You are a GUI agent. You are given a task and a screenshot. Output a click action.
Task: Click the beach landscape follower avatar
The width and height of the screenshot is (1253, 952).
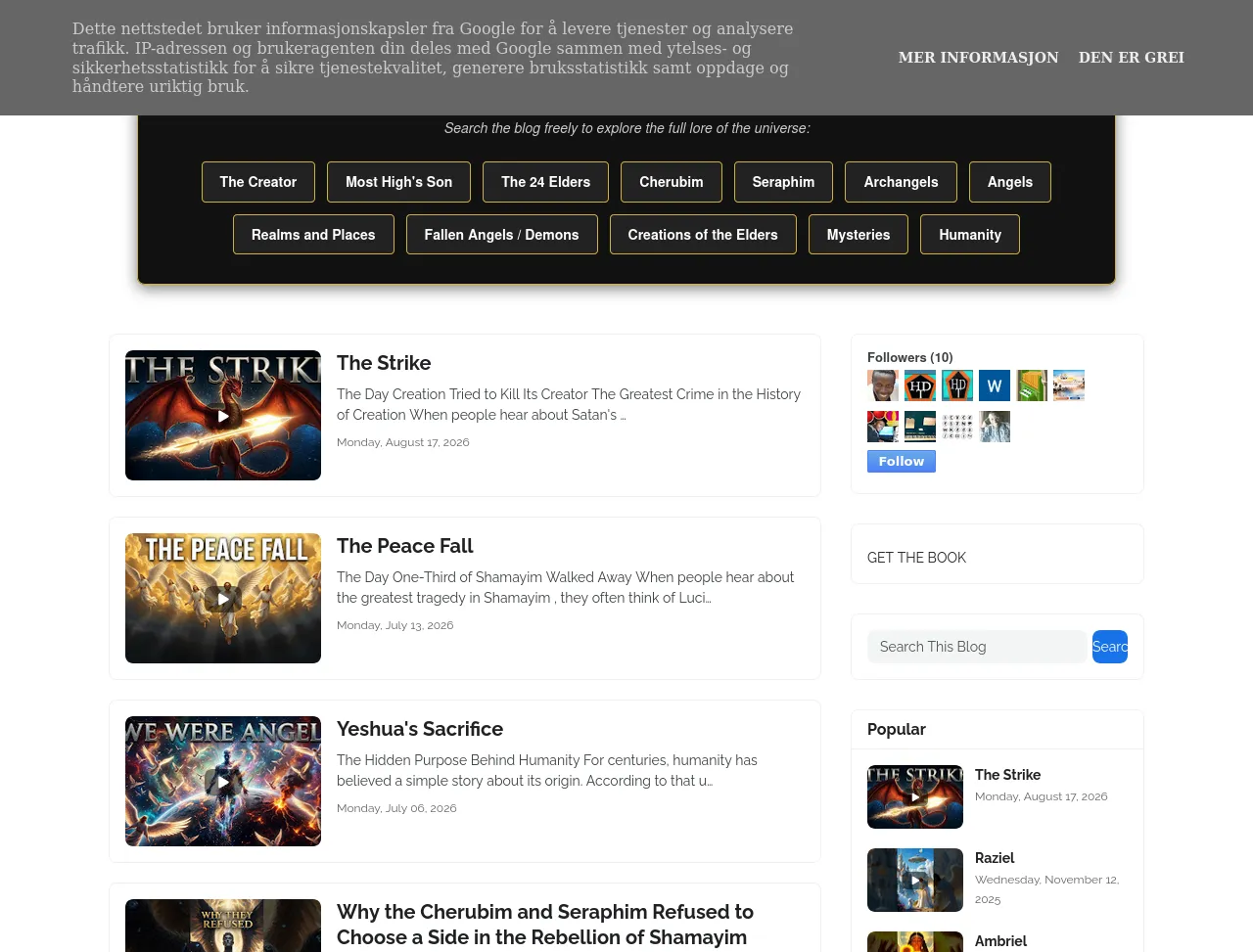click(x=1069, y=385)
